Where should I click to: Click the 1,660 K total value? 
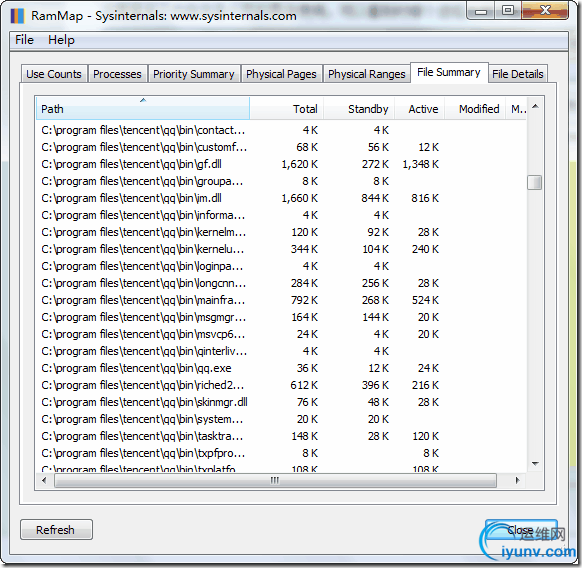click(x=300, y=198)
